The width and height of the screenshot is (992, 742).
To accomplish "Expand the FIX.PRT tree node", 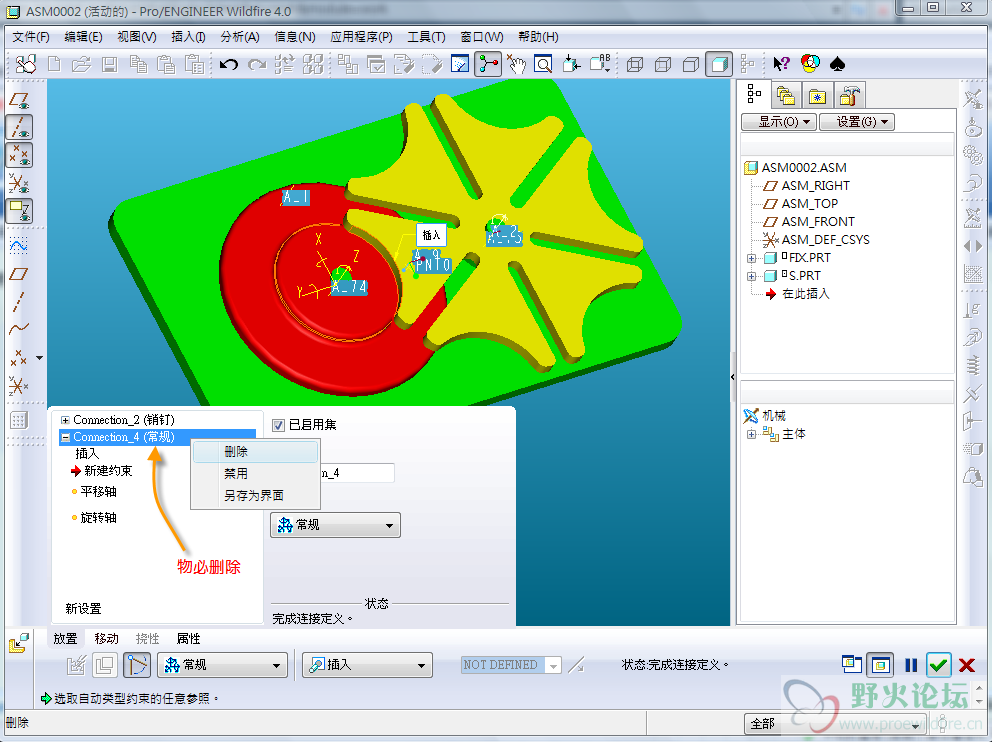I will (x=752, y=258).
